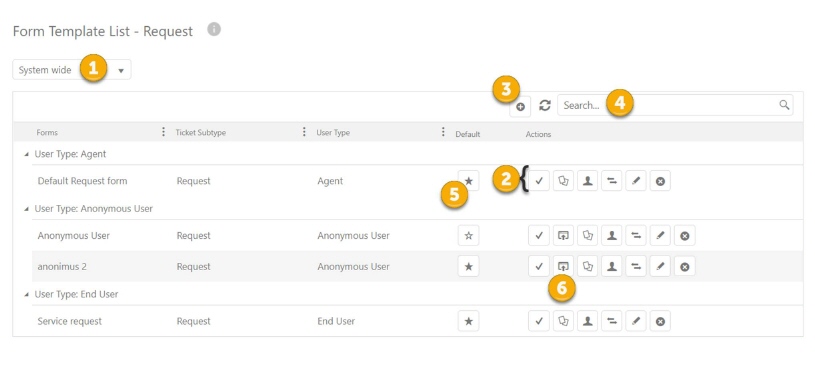Click the Agent cell in User Type column
The height and width of the screenshot is (370, 815).
pyautogui.click(x=330, y=181)
